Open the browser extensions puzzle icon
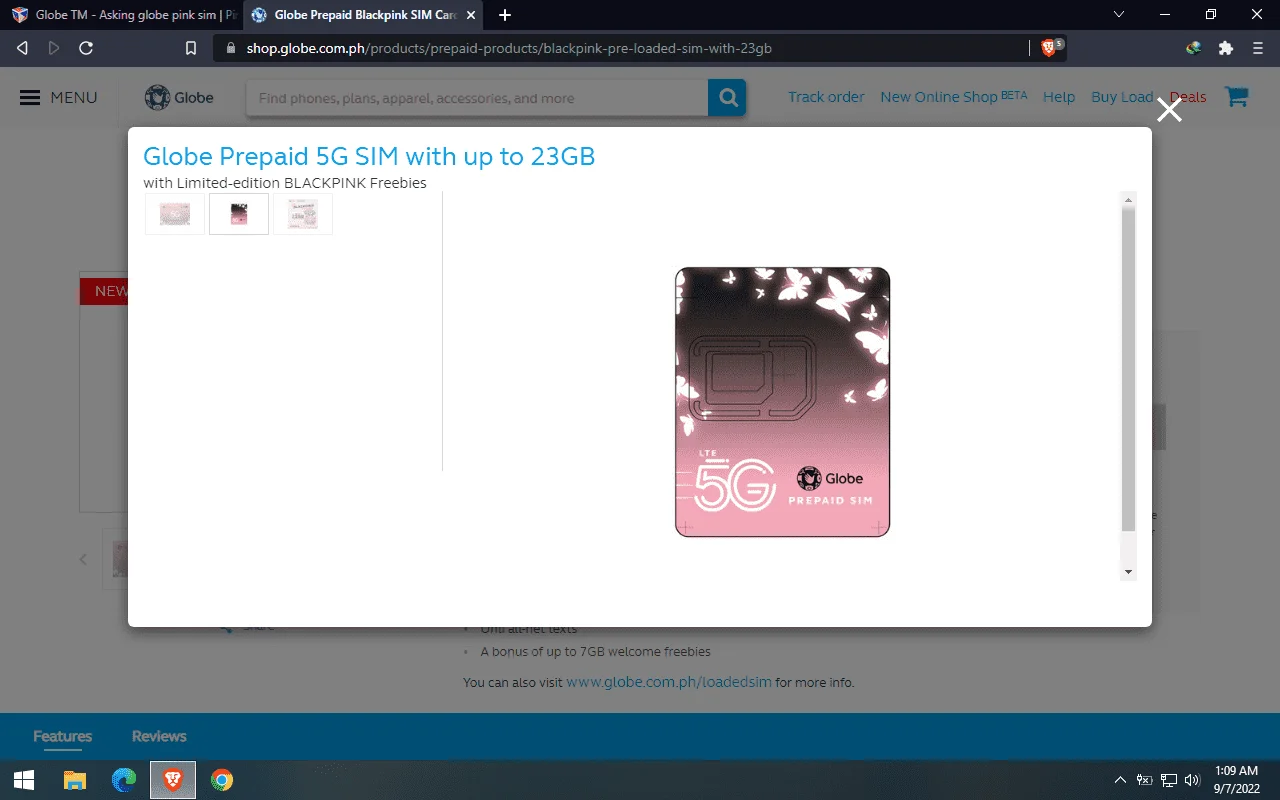This screenshot has height=800, width=1280. (x=1225, y=48)
